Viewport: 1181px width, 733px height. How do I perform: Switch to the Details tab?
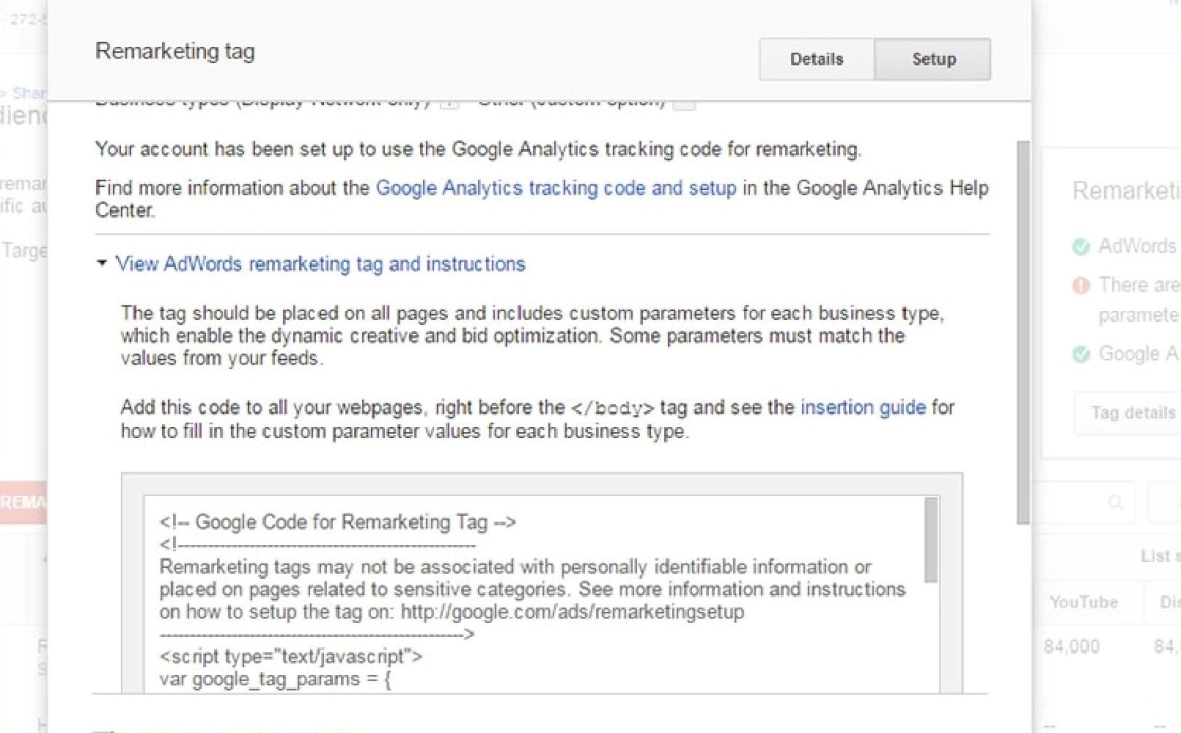click(x=816, y=59)
